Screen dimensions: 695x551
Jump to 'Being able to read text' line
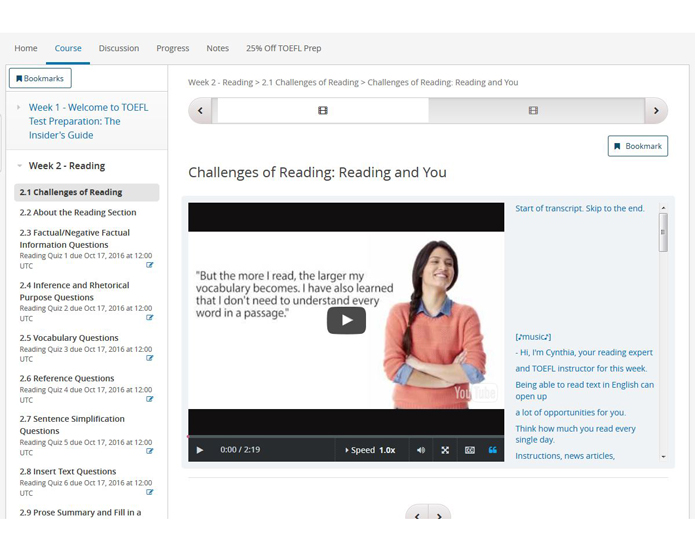584,391
